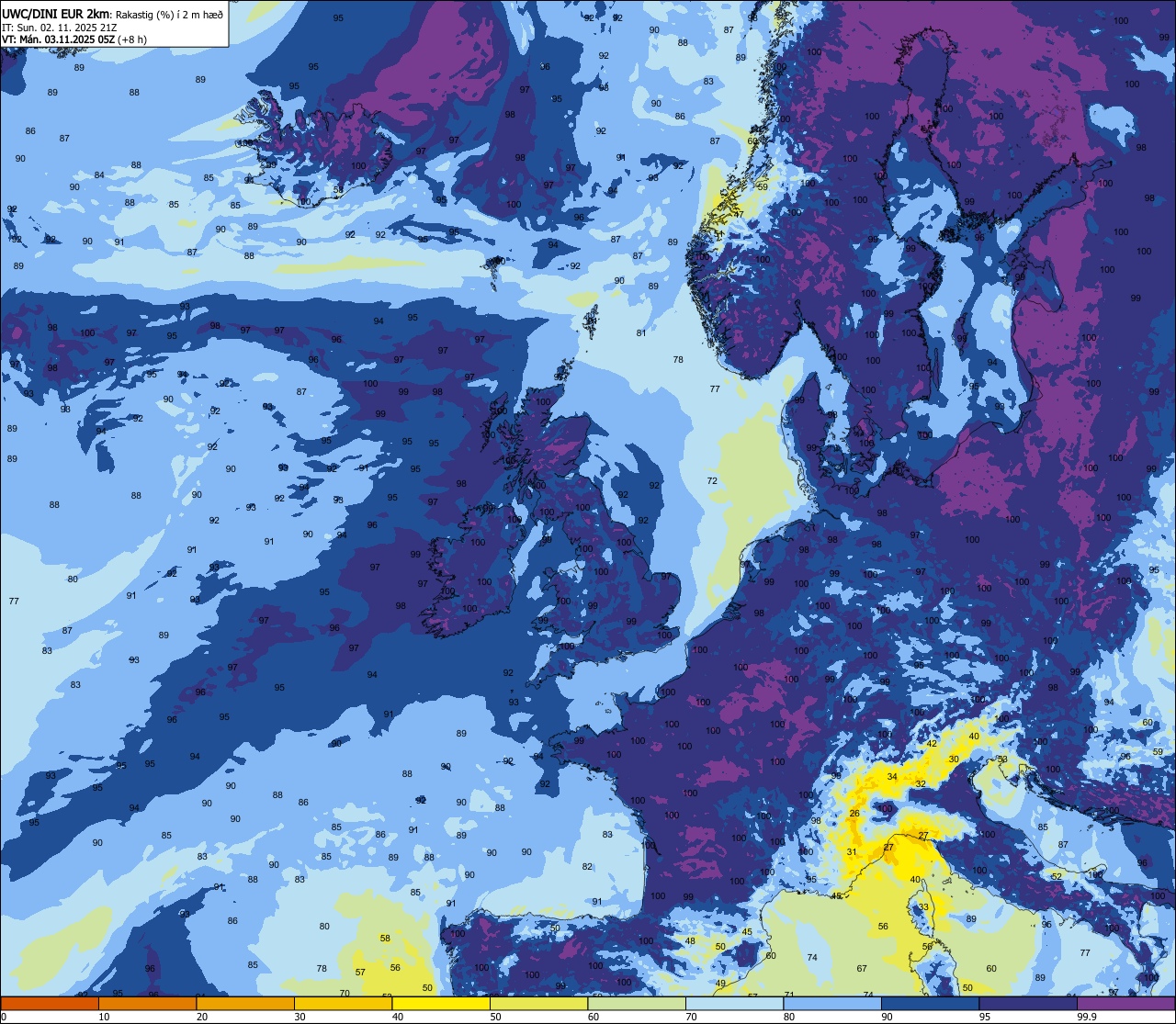Click the humidity value "42" over the Alps
This screenshot has width=1176, height=1024.
pos(932,744)
